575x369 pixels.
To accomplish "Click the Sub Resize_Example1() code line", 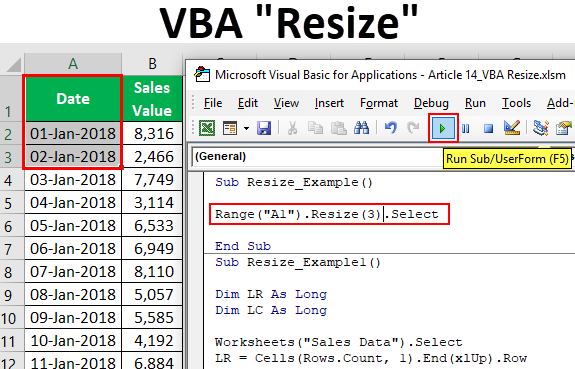I will click(x=298, y=262).
